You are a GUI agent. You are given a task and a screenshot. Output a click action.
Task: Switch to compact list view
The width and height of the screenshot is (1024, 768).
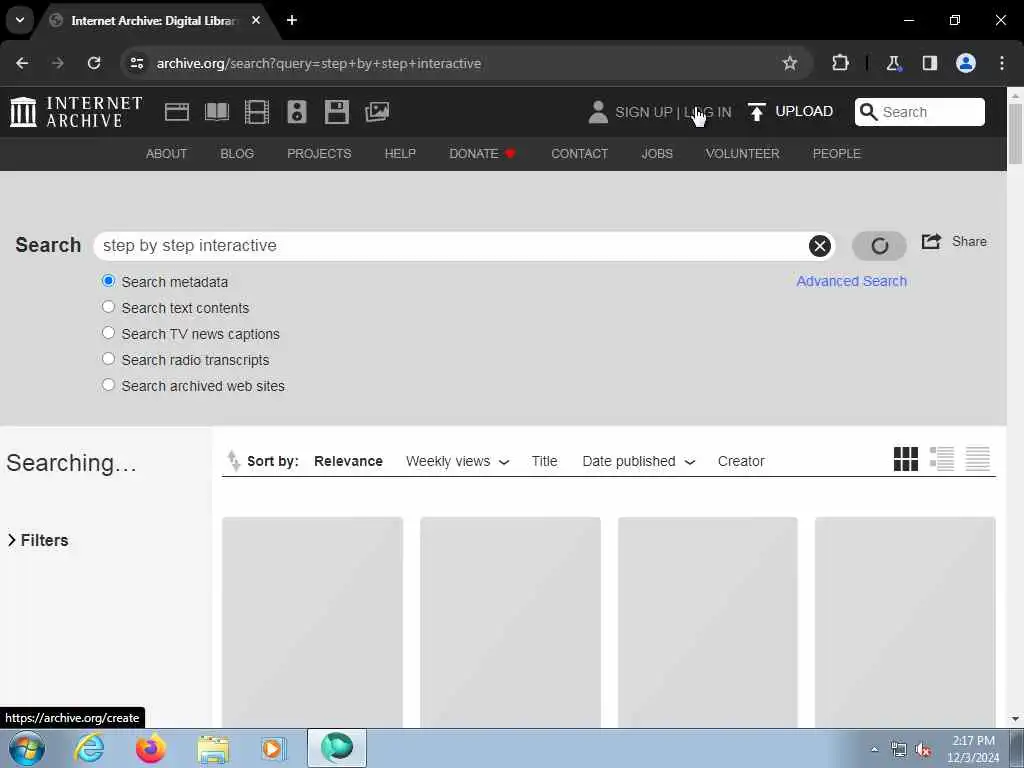pyautogui.click(x=978, y=458)
